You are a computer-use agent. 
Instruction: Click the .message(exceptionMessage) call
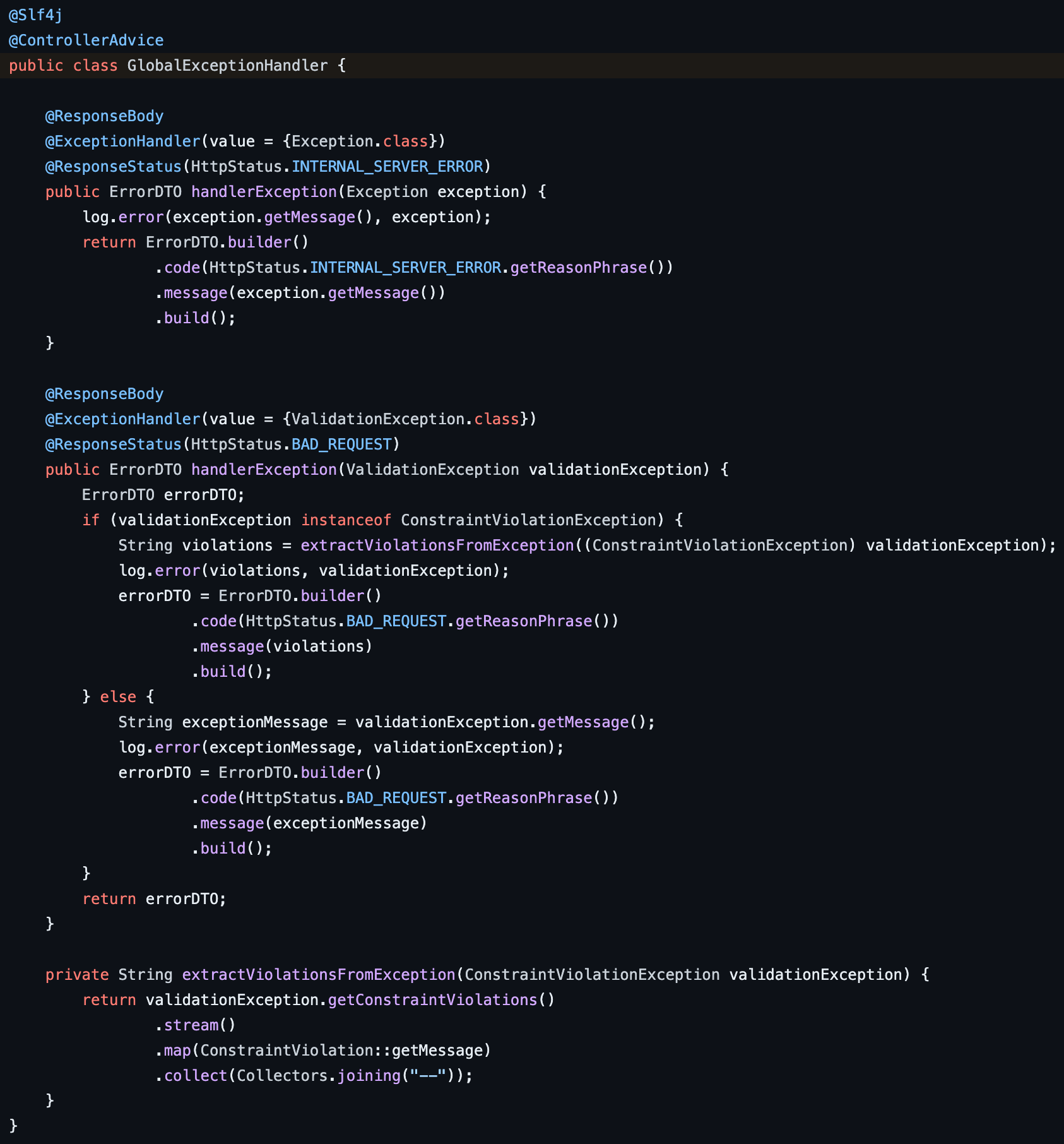(x=309, y=823)
